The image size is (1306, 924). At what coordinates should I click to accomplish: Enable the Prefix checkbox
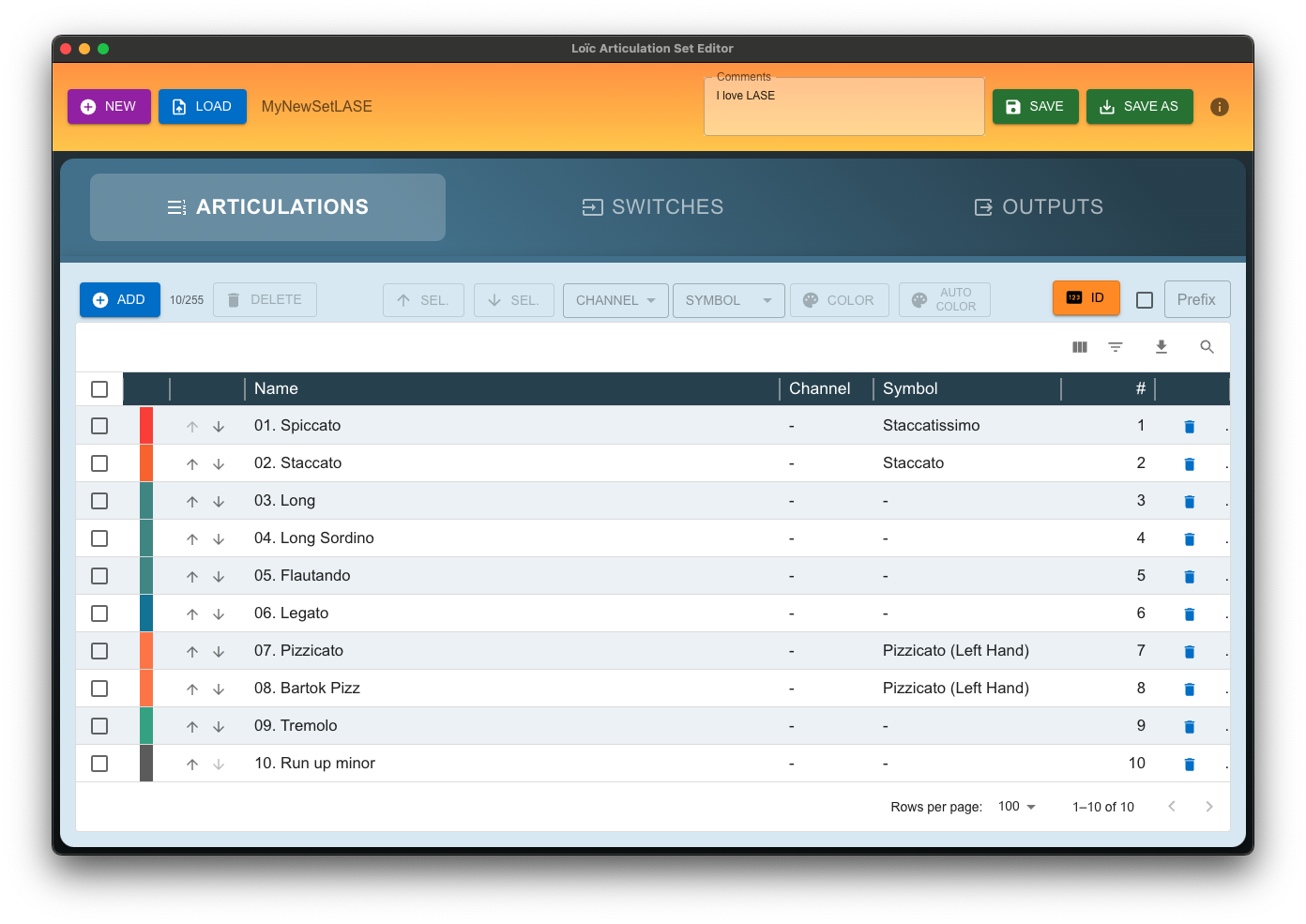1145,300
